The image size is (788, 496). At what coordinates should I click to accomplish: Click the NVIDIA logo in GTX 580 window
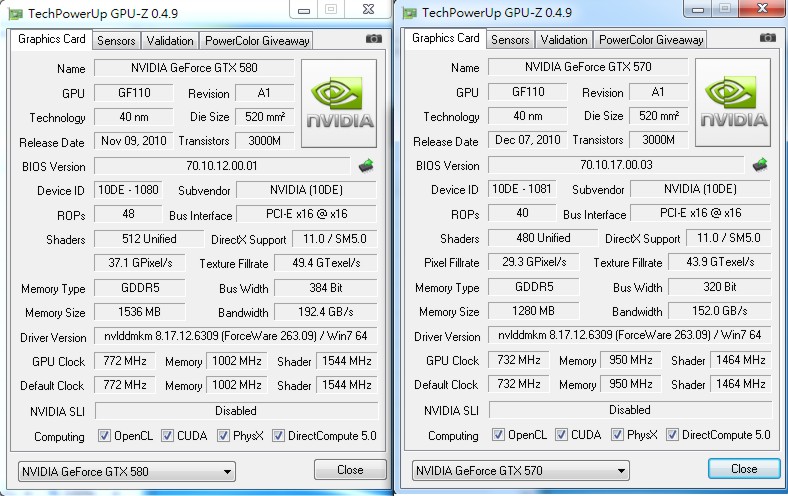click(339, 104)
